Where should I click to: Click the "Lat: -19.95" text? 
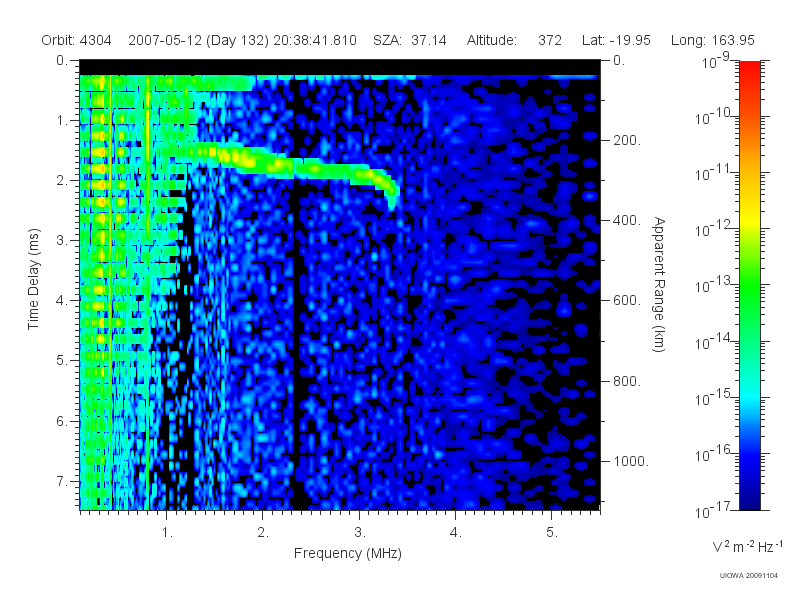click(616, 40)
